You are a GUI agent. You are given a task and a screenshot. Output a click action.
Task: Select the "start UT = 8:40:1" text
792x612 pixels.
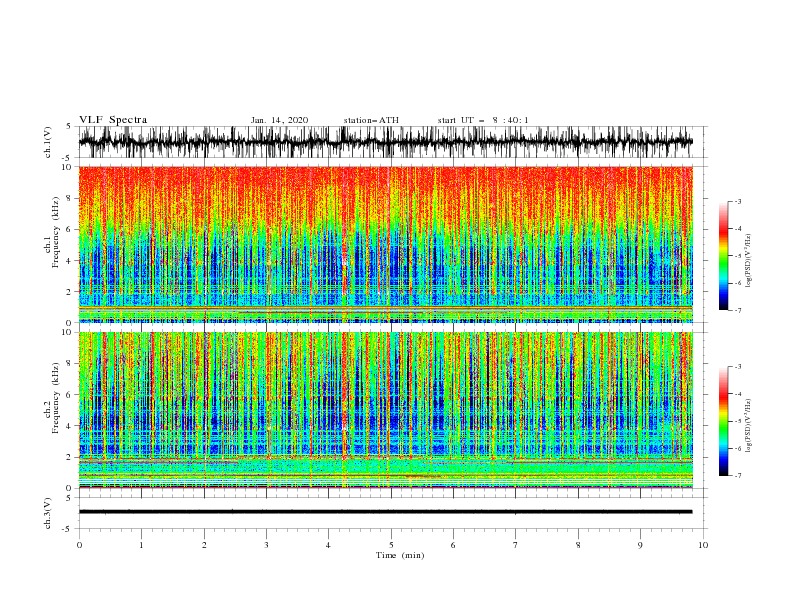[483, 120]
